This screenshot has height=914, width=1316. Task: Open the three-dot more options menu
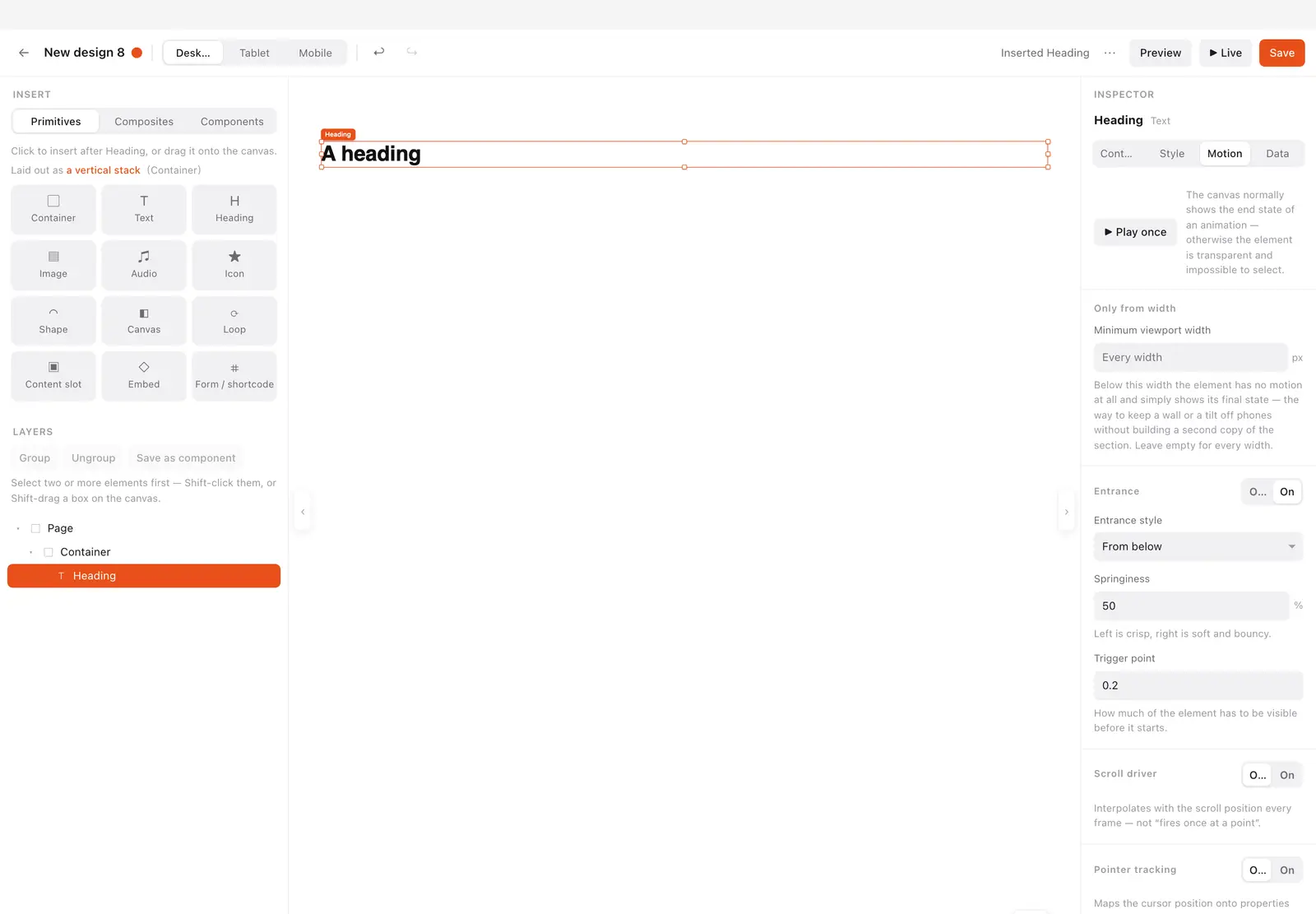tap(1110, 53)
